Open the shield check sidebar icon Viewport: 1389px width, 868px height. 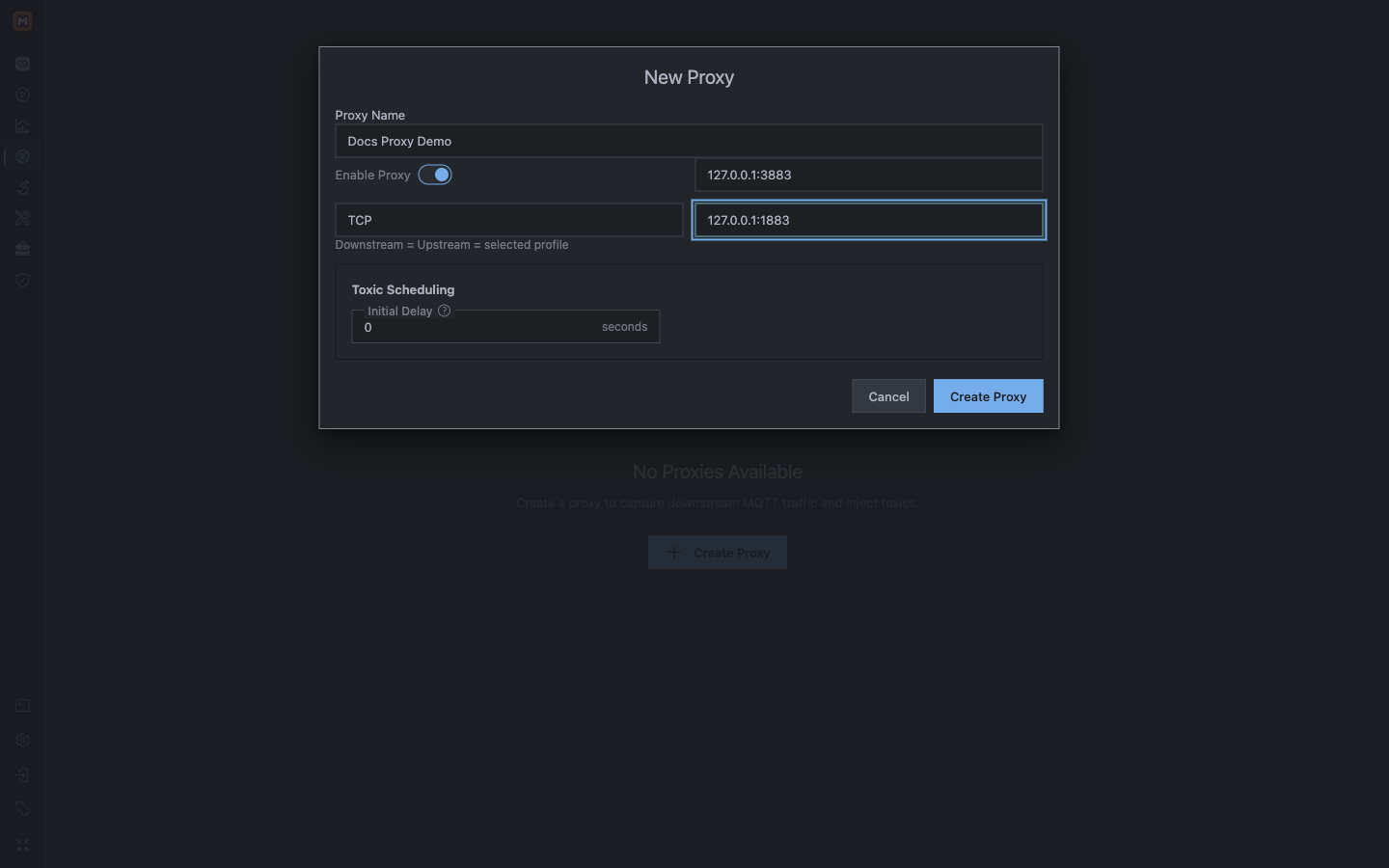pyautogui.click(x=23, y=280)
